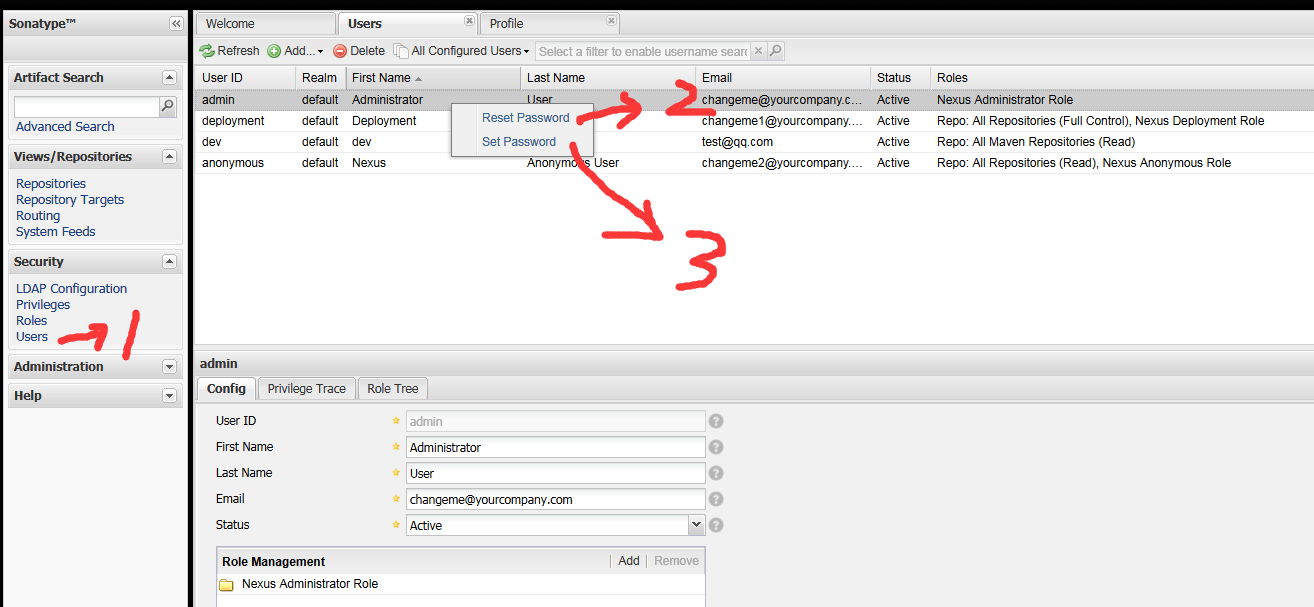1314x607 pixels.
Task: Click the artifact search magnifier icon
Action: (x=167, y=106)
